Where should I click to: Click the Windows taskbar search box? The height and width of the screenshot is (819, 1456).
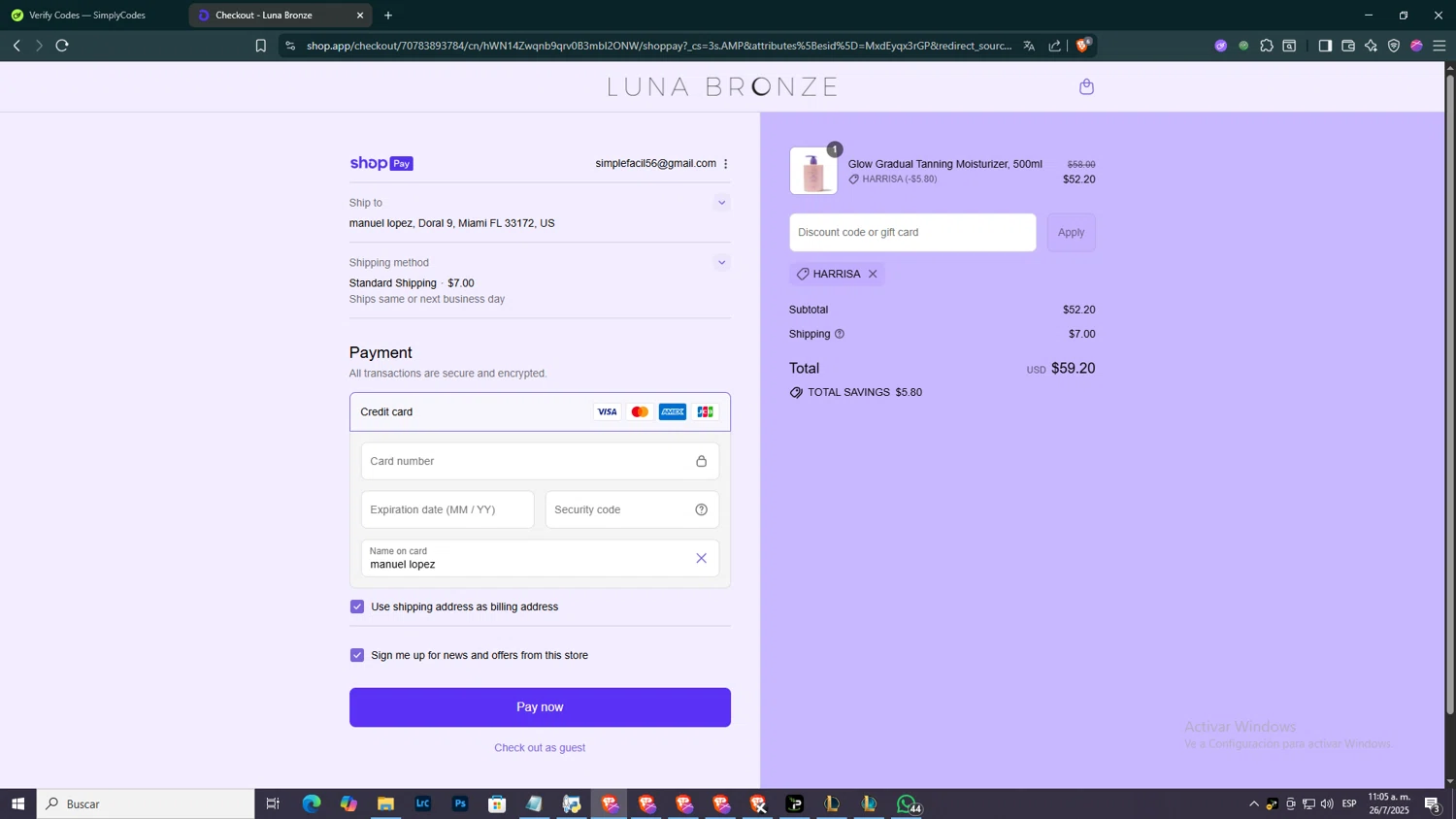(146, 803)
